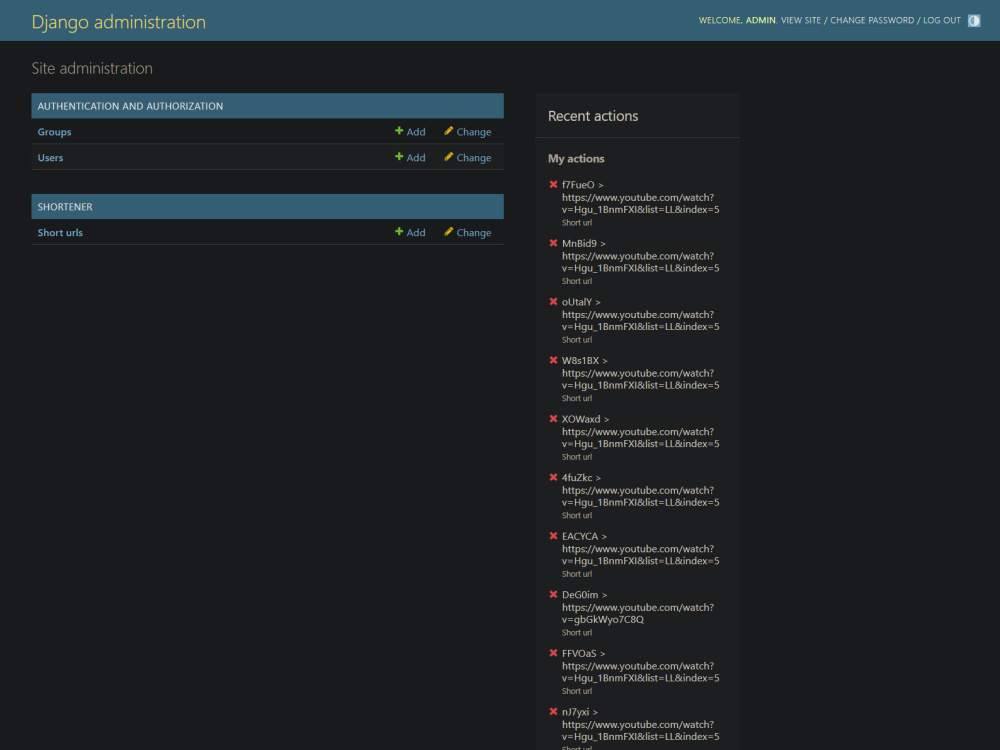
Task: Click red X icon next to oUtalY
Action: pyautogui.click(x=553, y=302)
